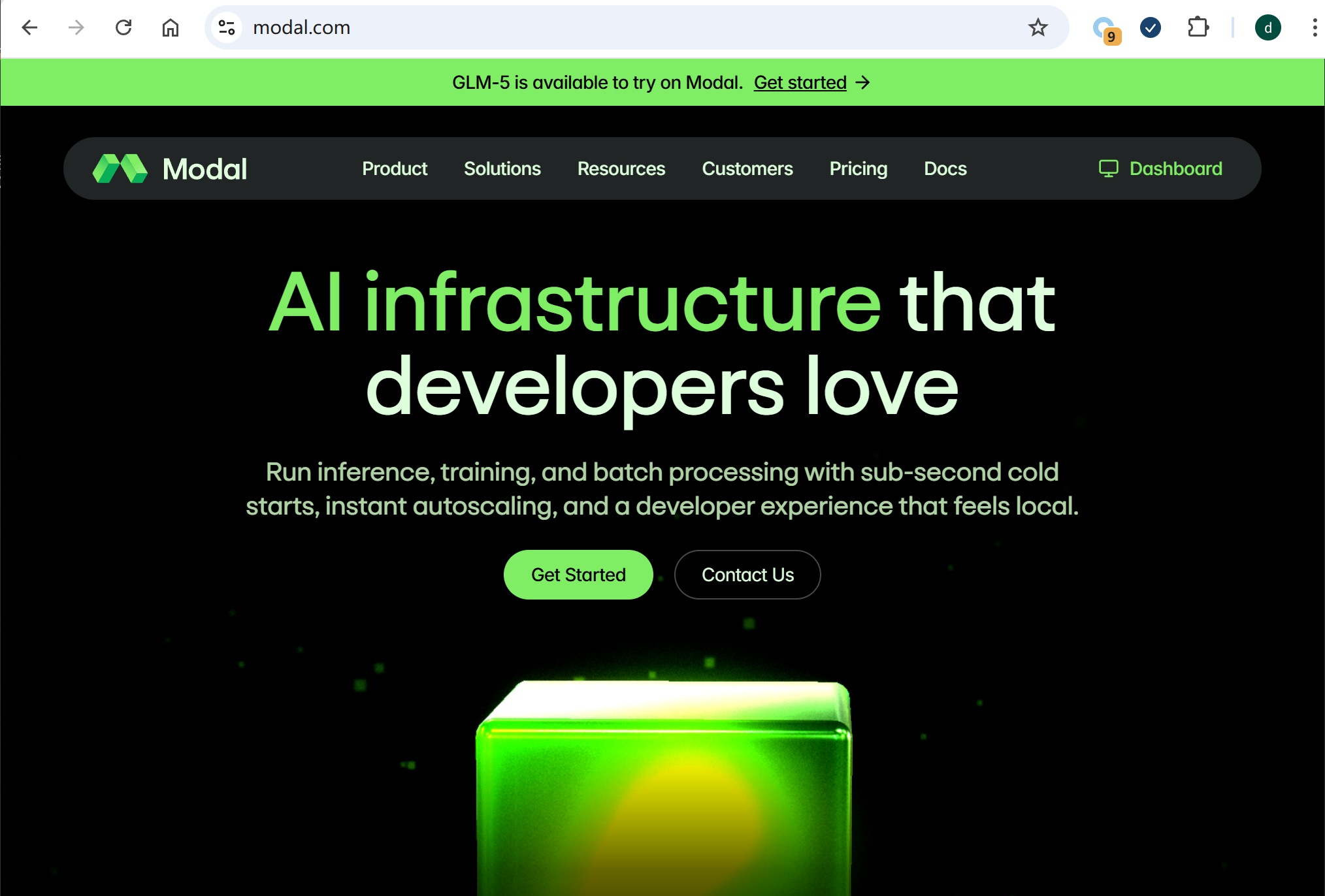Click the Dashboard monitor icon
Image resolution: width=1325 pixels, height=896 pixels.
[1109, 168]
